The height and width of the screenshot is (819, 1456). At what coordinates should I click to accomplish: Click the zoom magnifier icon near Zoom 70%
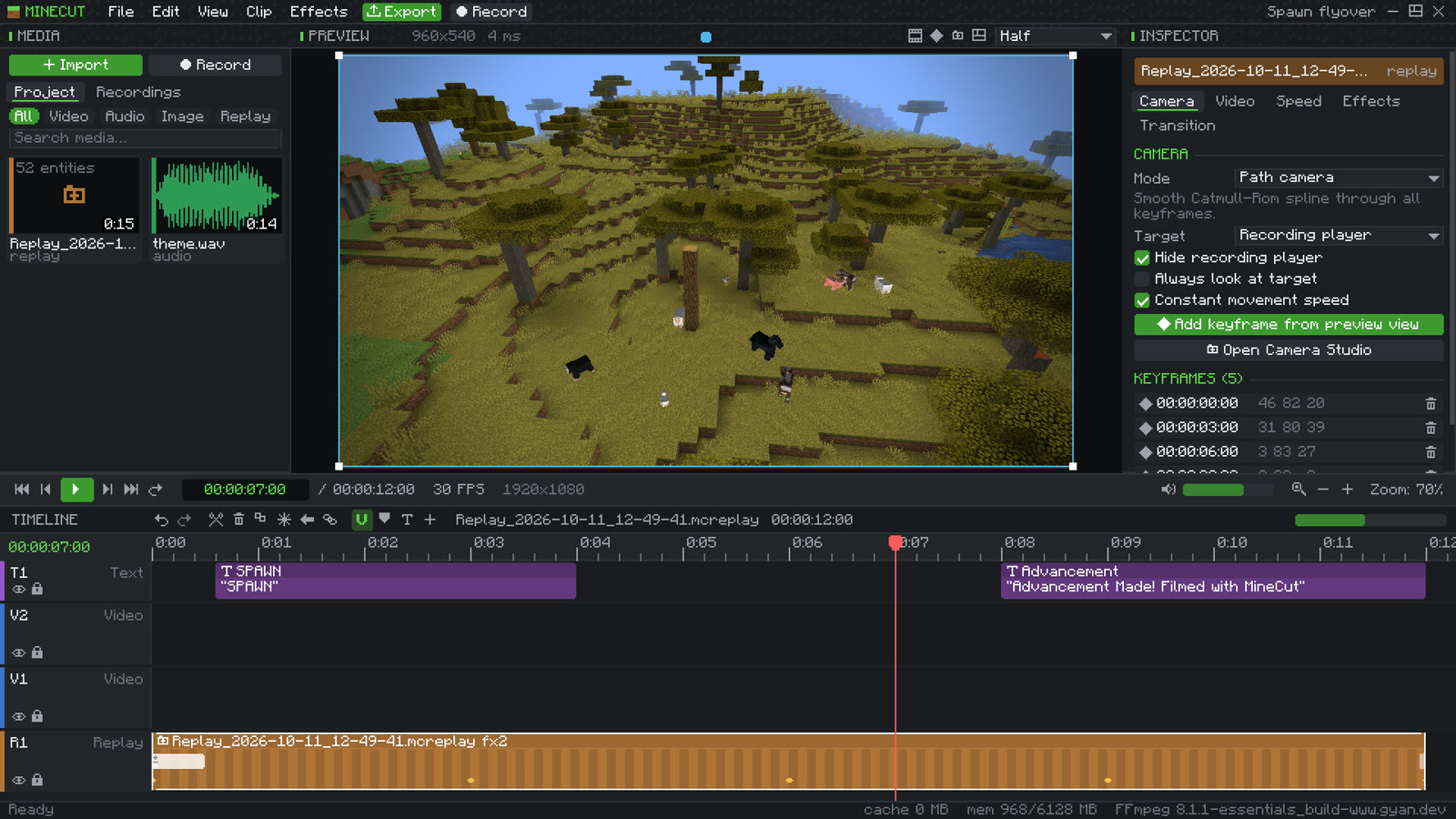[x=1299, y=490]
